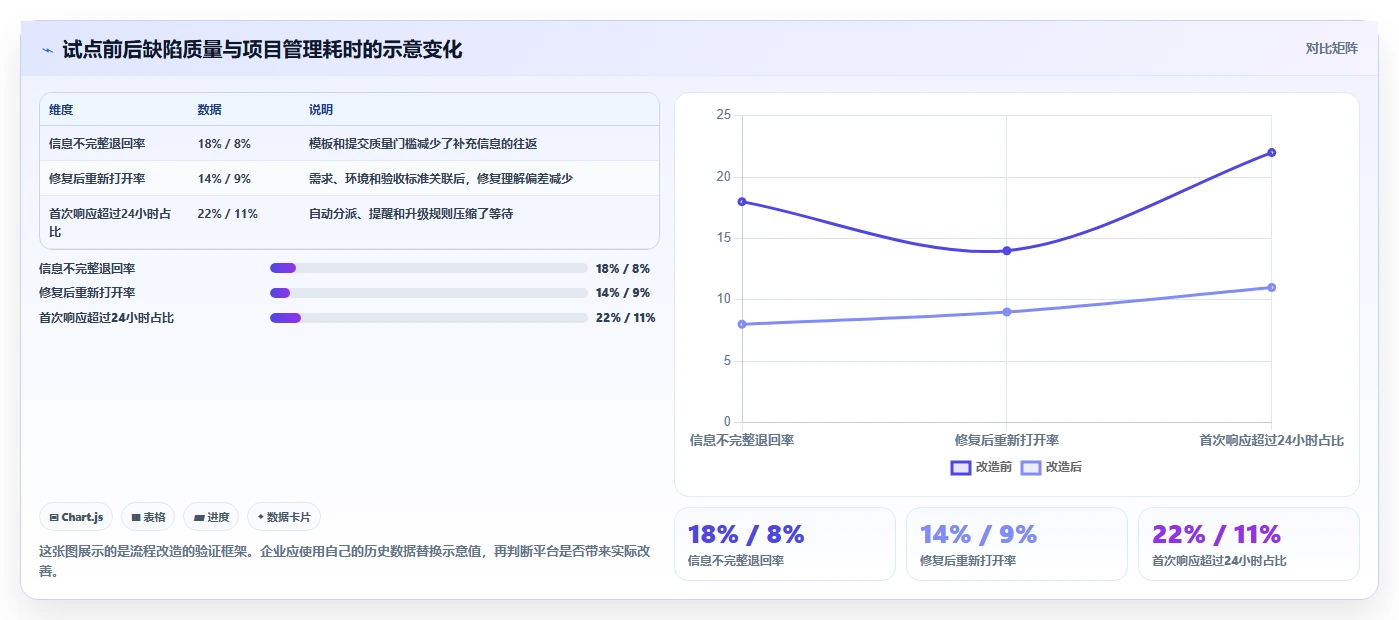This screenshot has height=620, width=1399.
Task: Click 改造后 data point at value 11
Action: 1271,287
